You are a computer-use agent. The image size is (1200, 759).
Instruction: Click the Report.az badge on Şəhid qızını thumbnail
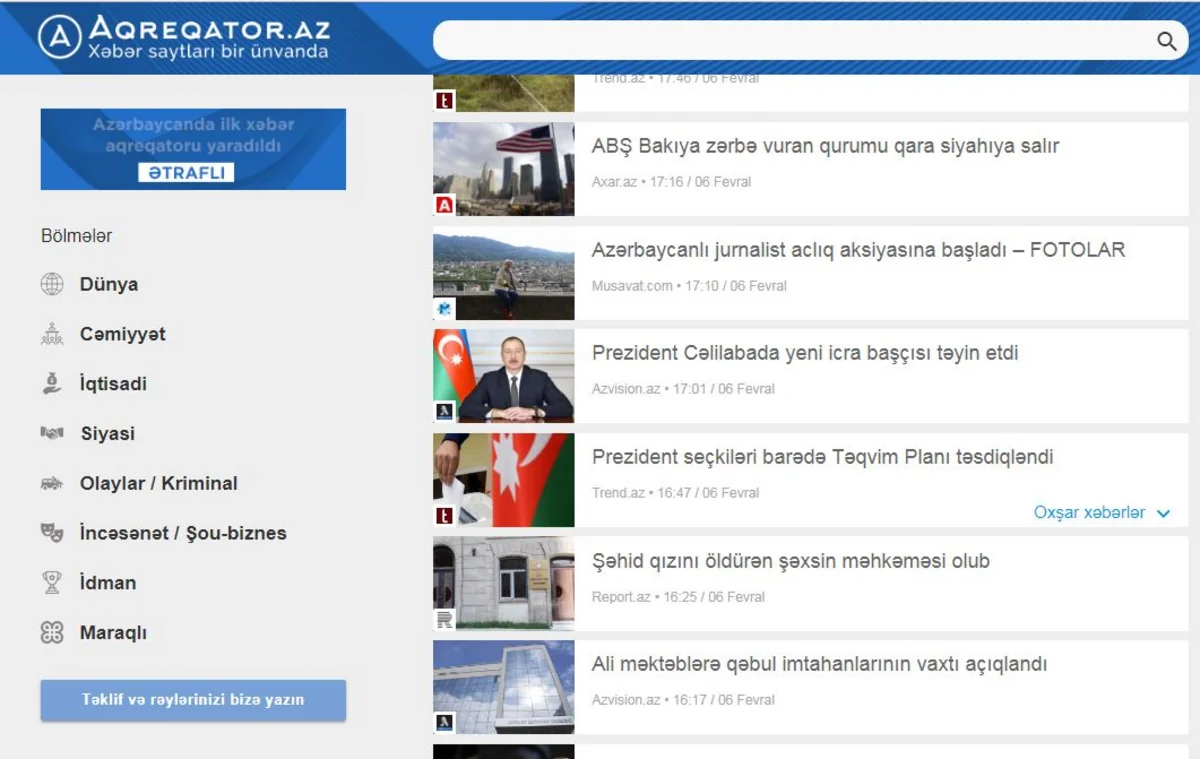pyautogui.click(x=444, y=620)
